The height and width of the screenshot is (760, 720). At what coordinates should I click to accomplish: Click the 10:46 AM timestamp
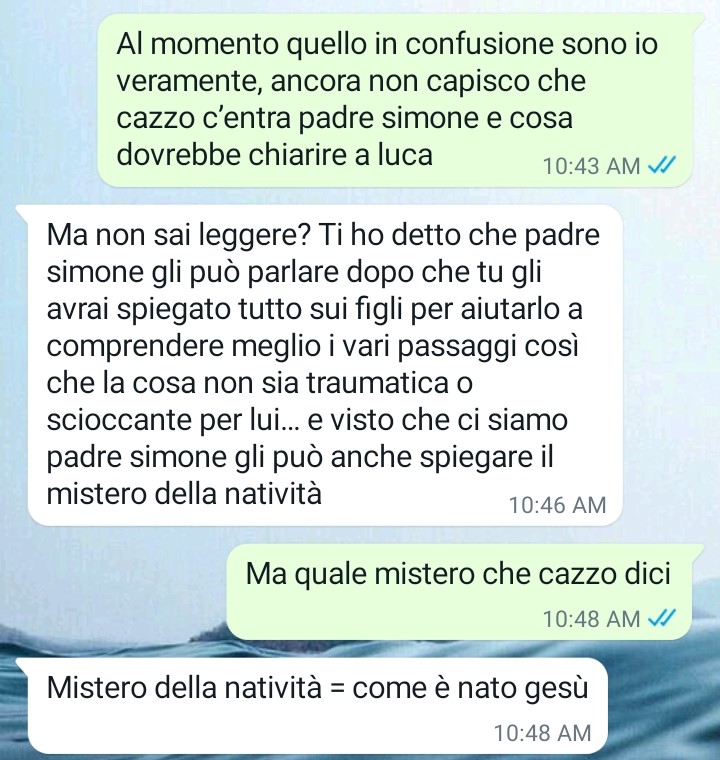point(558,505)
